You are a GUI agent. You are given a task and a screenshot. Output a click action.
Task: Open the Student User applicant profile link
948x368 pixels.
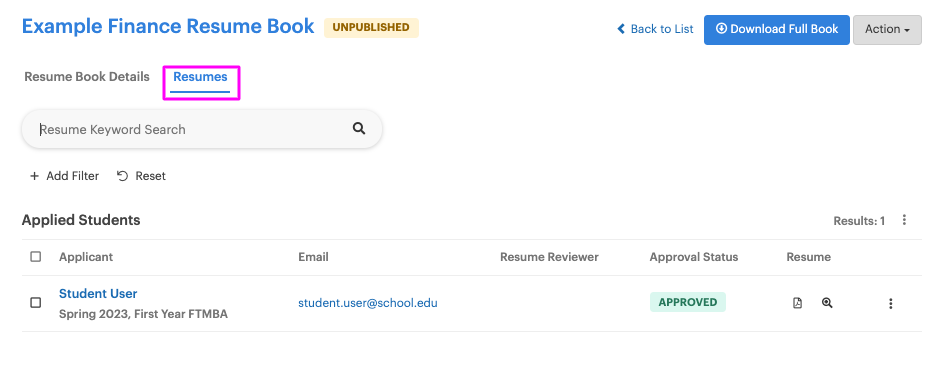[x=98, y=293]
